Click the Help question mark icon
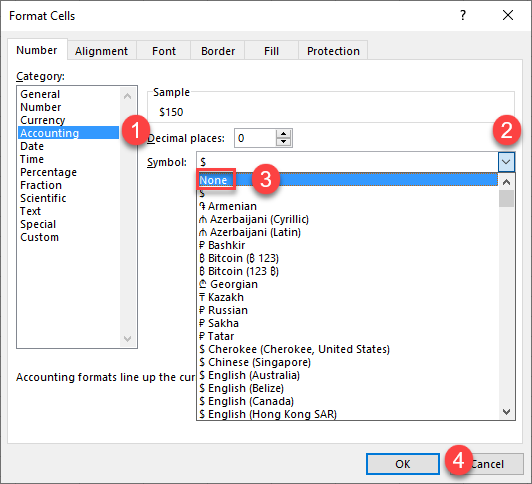The width and height of the screenshot is (532, 484). [463, 15]
